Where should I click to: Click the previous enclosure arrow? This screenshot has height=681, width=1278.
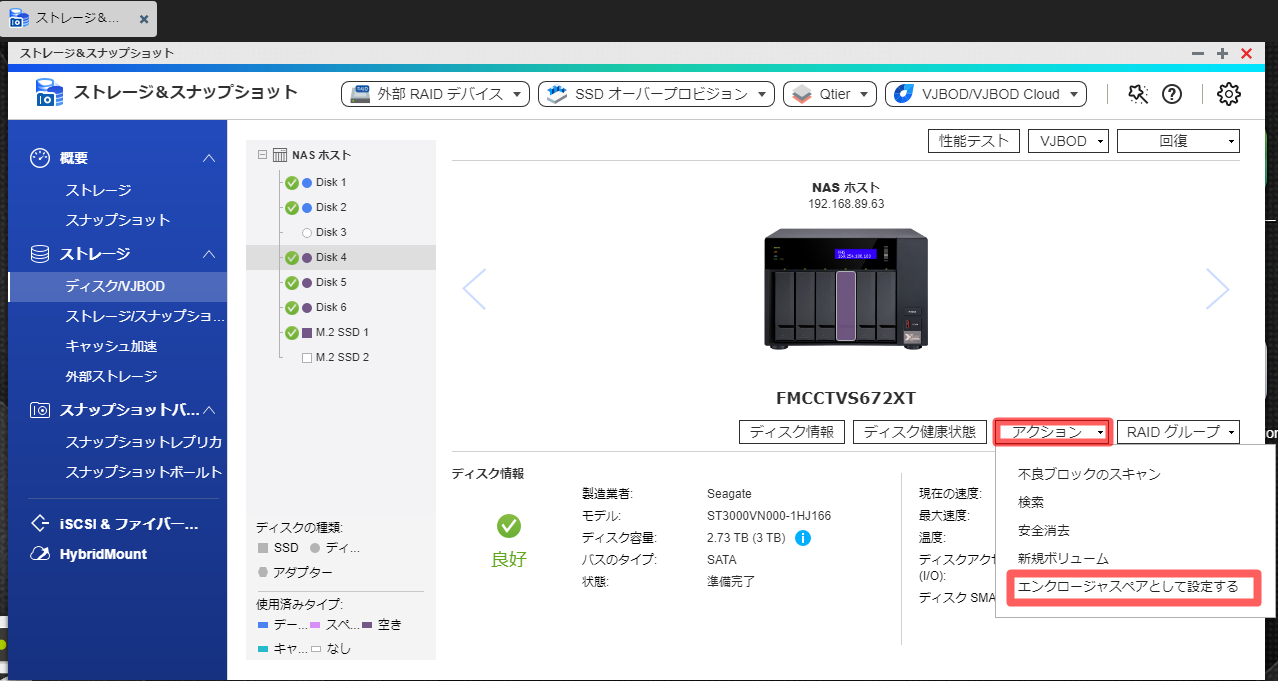[474, 289]
